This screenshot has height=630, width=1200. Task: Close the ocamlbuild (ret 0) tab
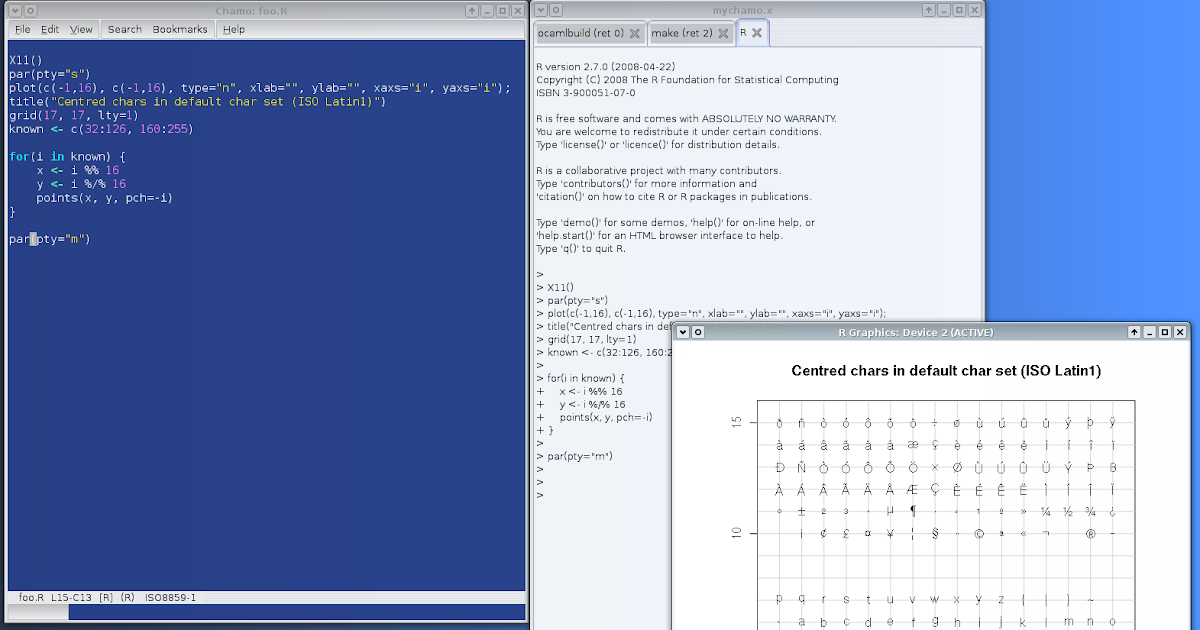coord(635,33)
